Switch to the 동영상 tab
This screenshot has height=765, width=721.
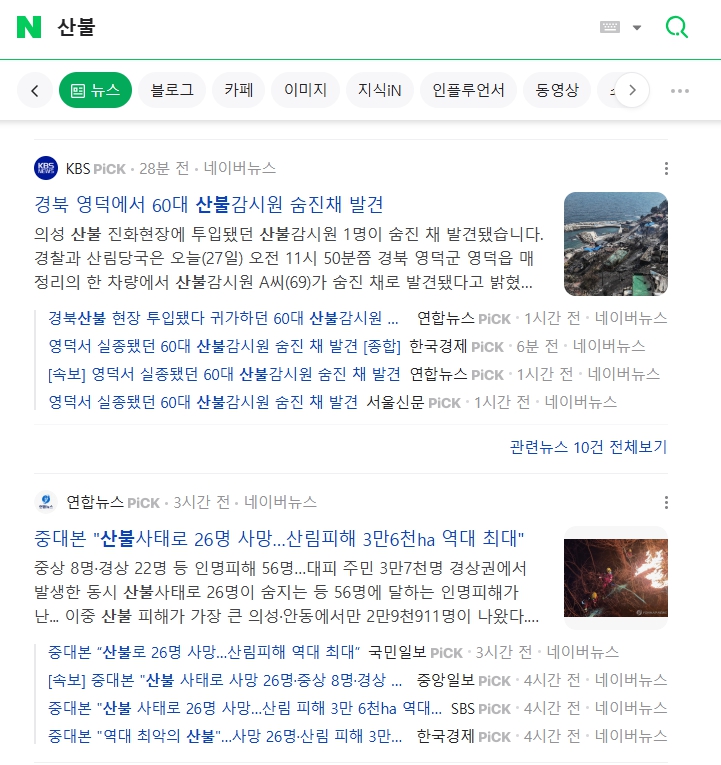pyautogui.click(x=557, y=90)
